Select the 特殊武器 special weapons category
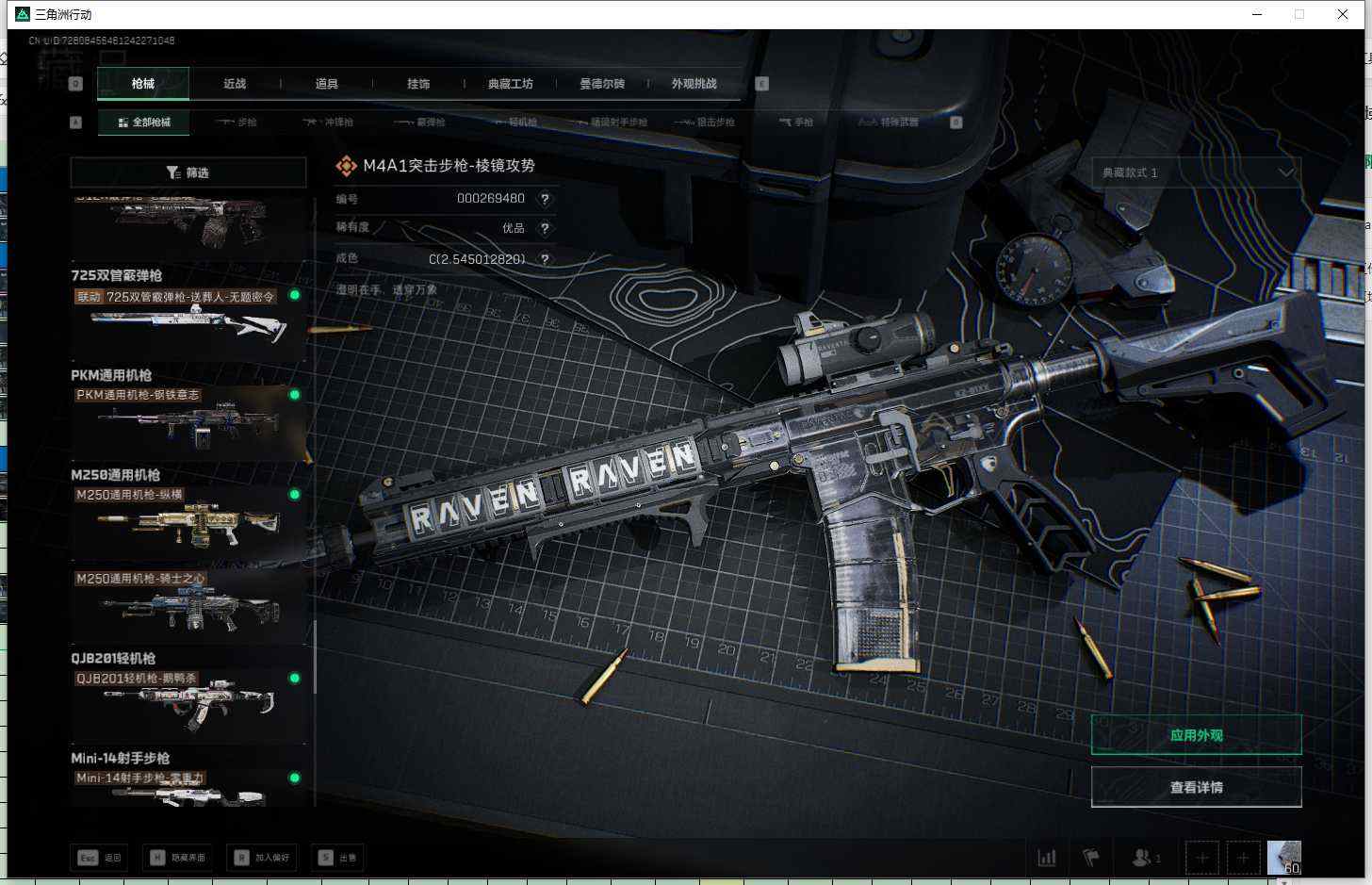Screen dimensions: 1372x885 pyautogui.click(x=889, y=123)
